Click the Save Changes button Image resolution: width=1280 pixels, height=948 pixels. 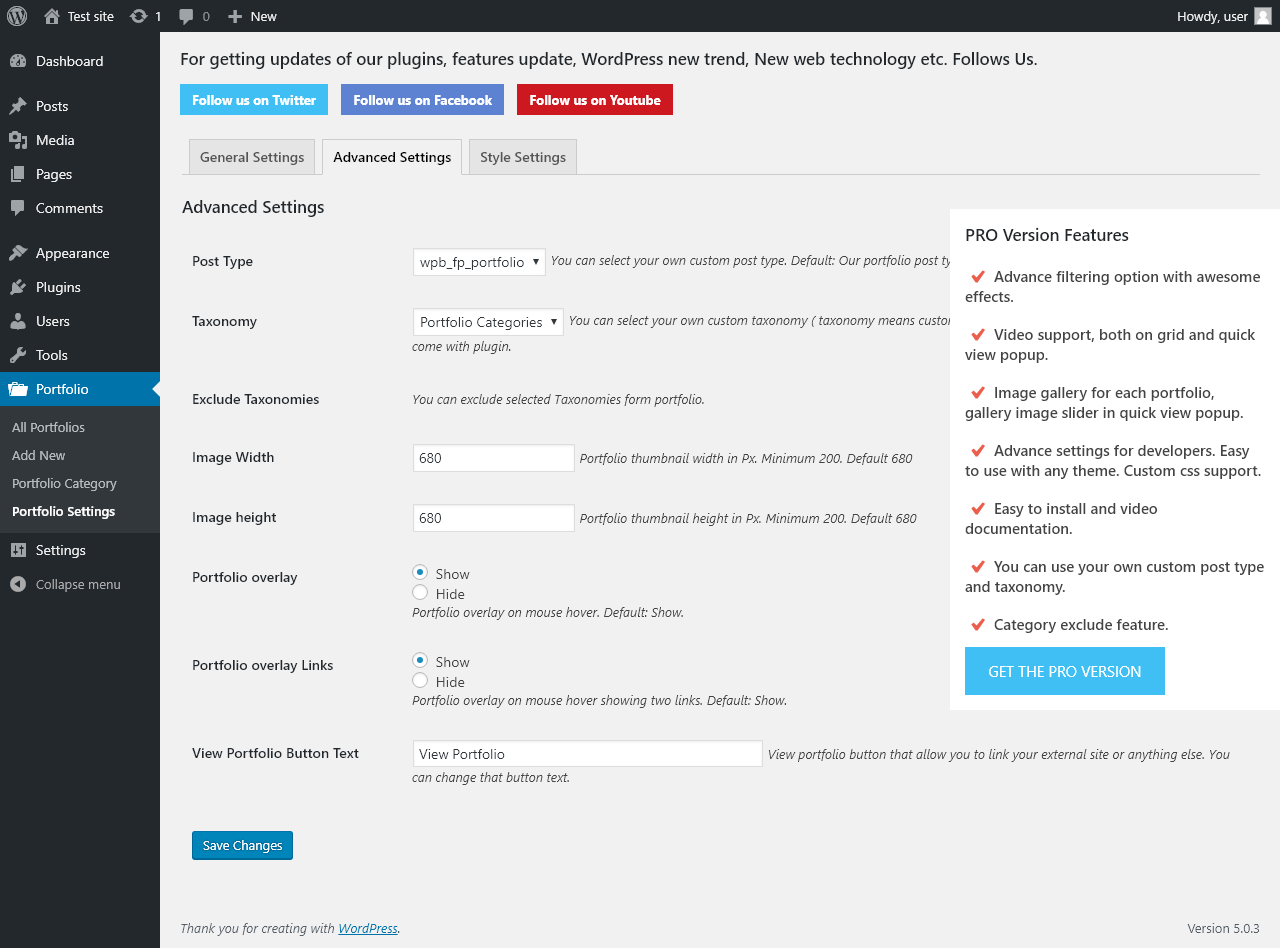coord(242,845)
